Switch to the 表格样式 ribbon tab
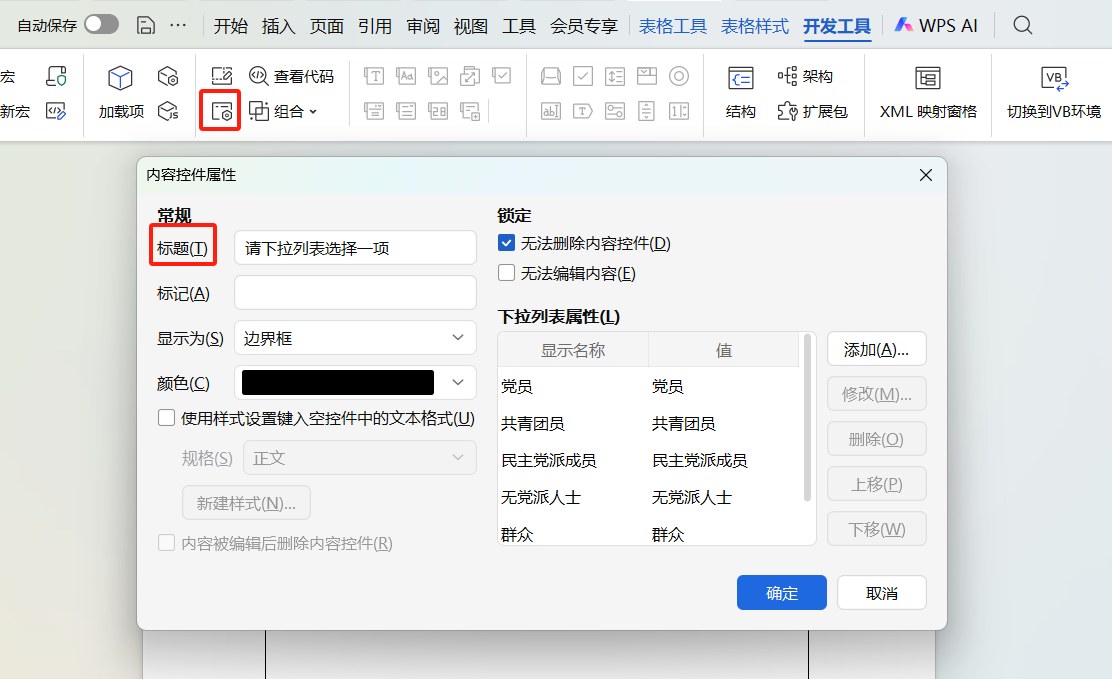The height and width of the screenshot is (679, 1112). pyautogui.click(x=754, y=27)
